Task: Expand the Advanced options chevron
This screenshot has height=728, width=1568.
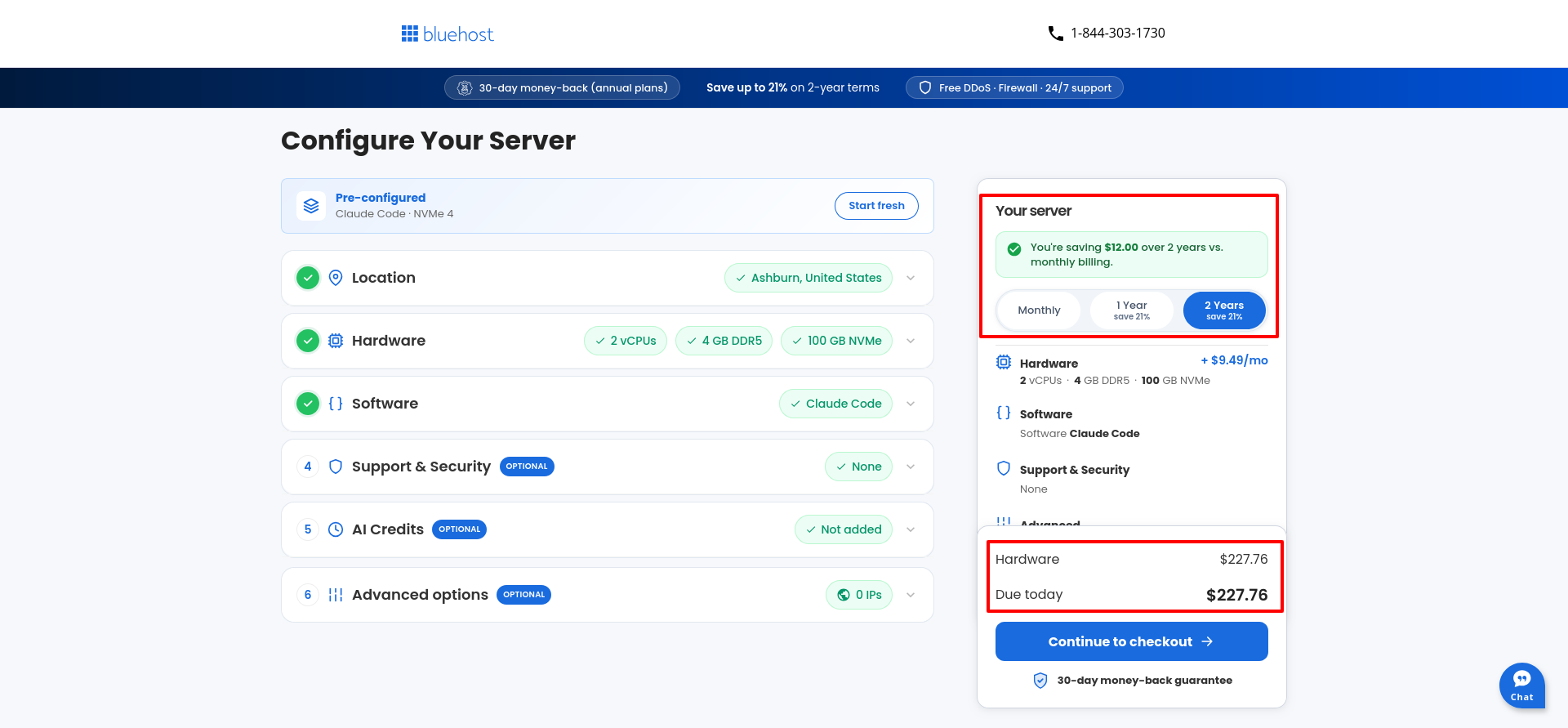Action: pos(911,595)
